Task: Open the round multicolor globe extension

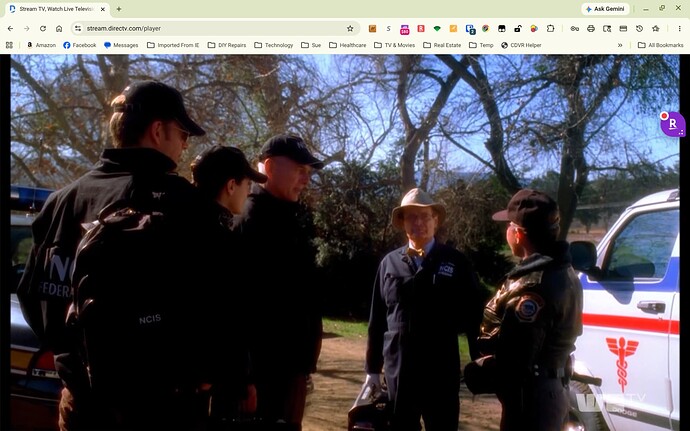Action: 485,29
